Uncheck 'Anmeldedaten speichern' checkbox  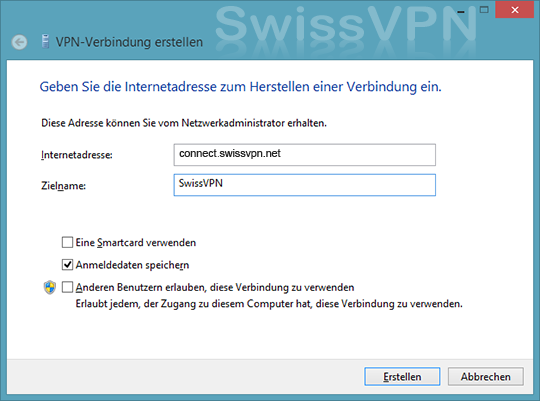[67, 265]
